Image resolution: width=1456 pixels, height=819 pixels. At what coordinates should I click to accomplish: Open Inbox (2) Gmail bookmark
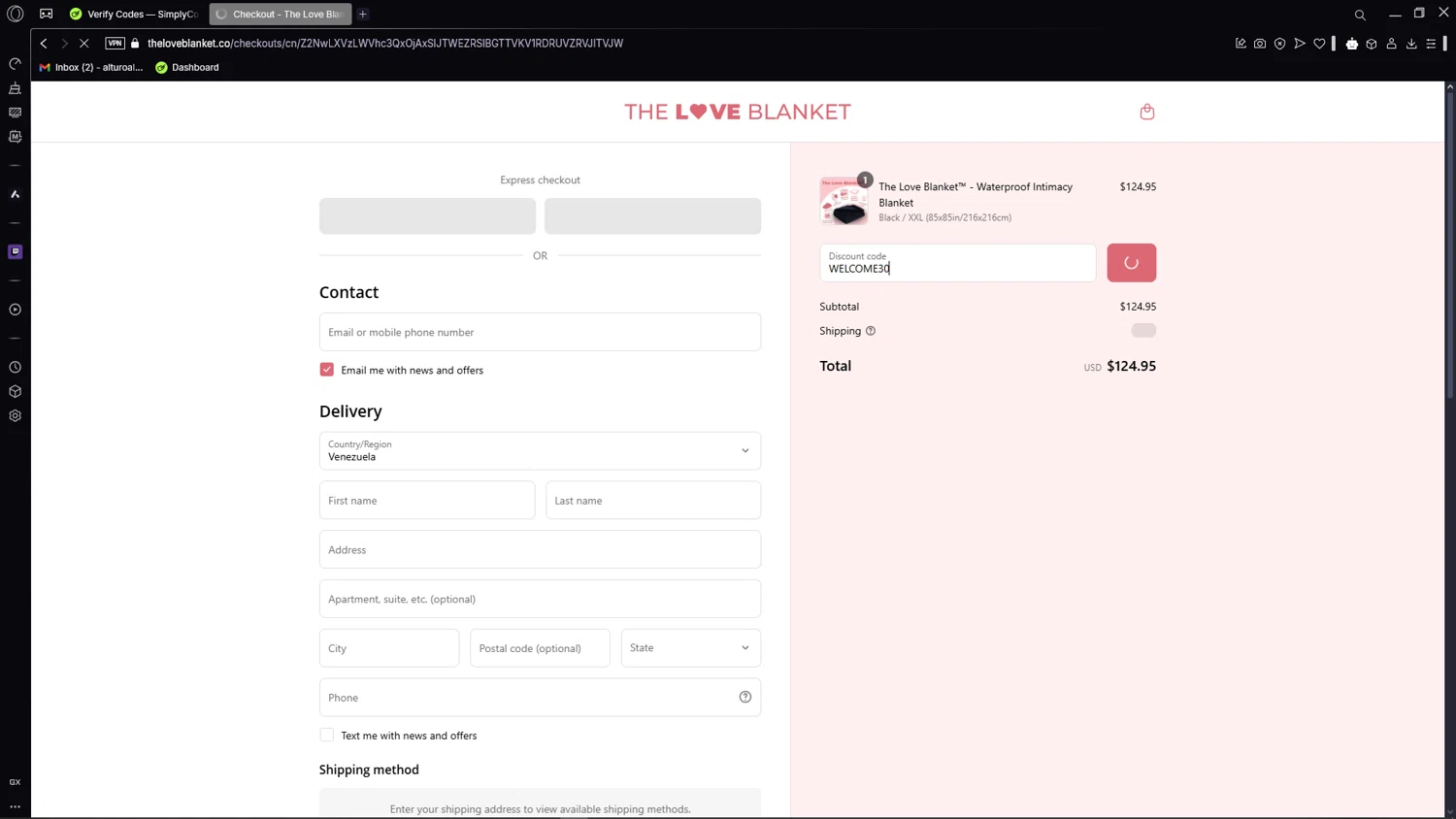point(91,67)
